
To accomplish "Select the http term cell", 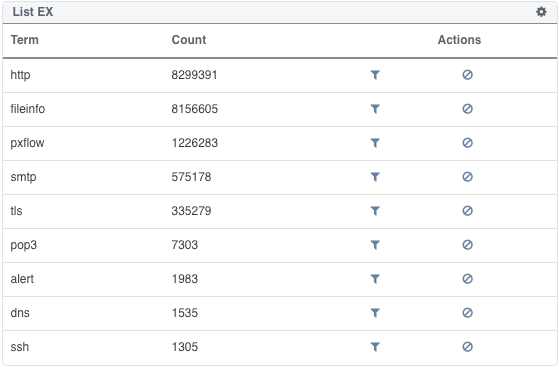I will 20,75.
